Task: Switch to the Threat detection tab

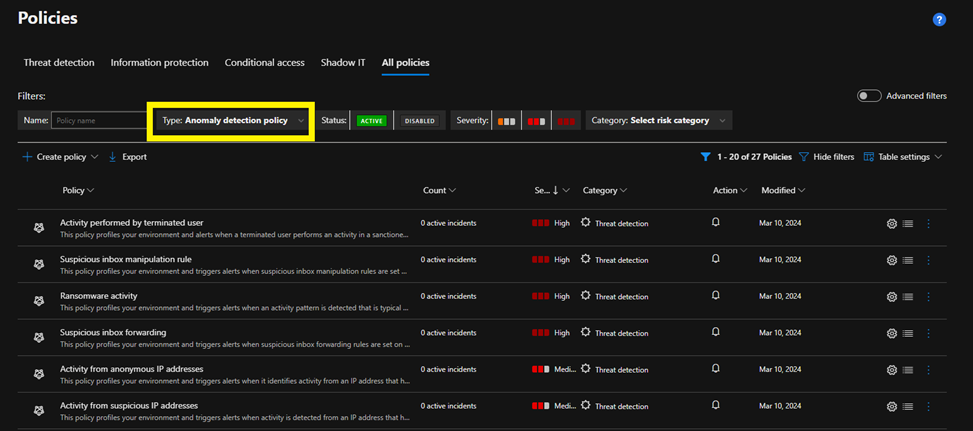Action: tap(59, 63)
